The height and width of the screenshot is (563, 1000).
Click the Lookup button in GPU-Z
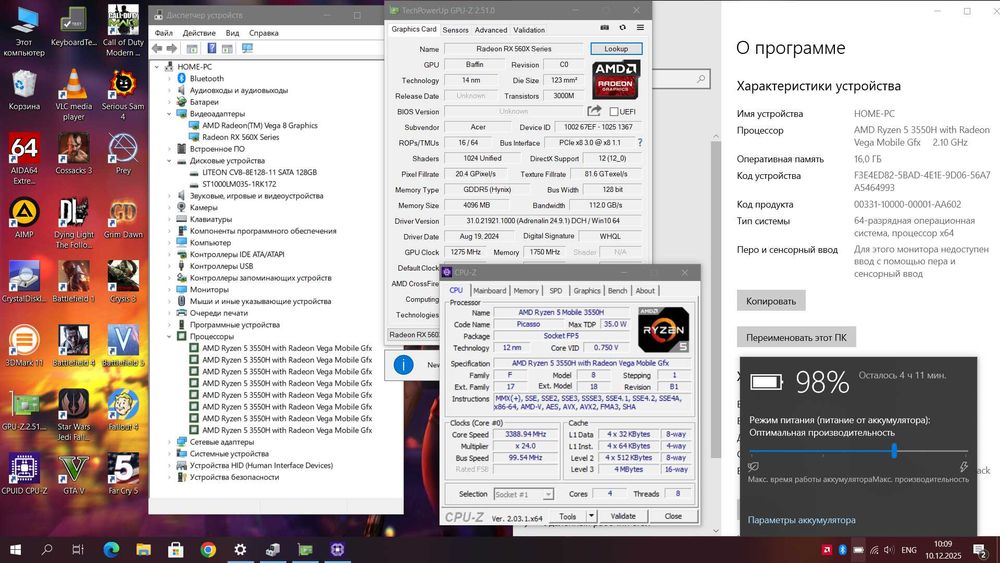pyautogui.click(x=616, y=48)
